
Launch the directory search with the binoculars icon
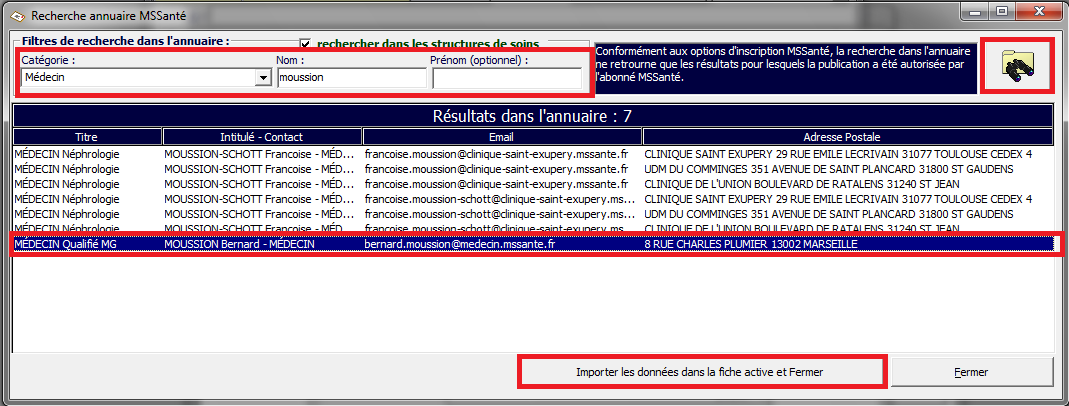coord(1017,64)
